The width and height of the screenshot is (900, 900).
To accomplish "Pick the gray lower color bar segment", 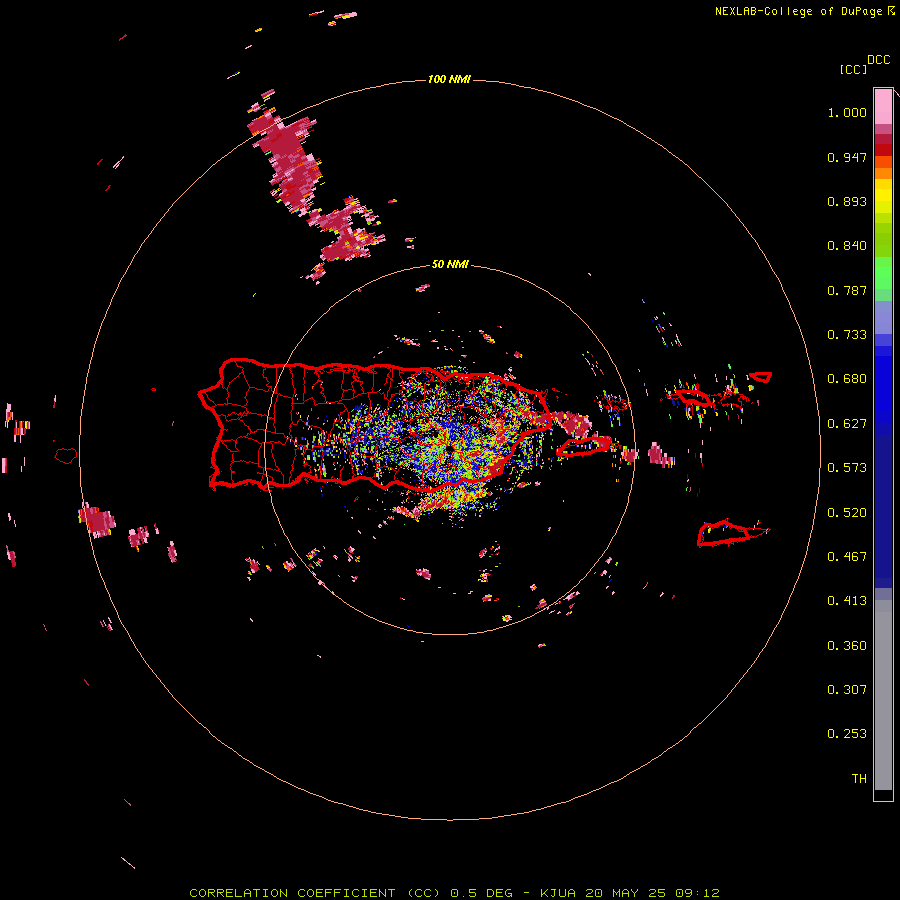I will tap(883, 695).
